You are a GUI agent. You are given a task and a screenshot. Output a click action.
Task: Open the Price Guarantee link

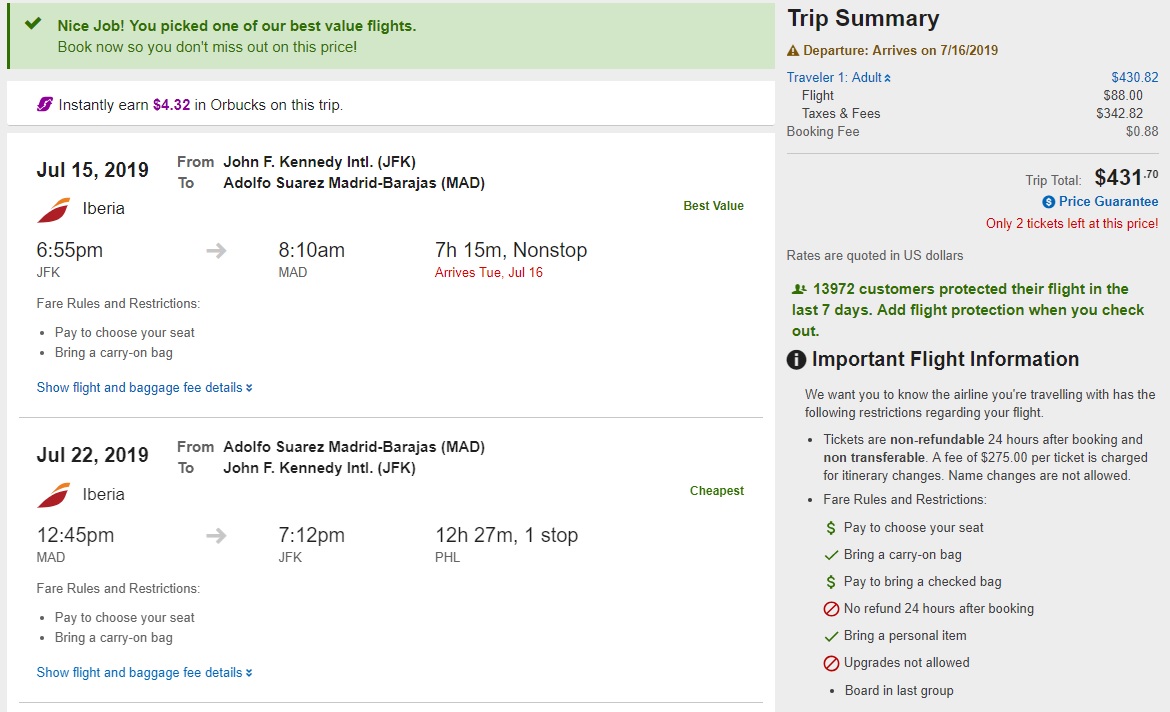pyautogui.click(x=1108, y=202)
